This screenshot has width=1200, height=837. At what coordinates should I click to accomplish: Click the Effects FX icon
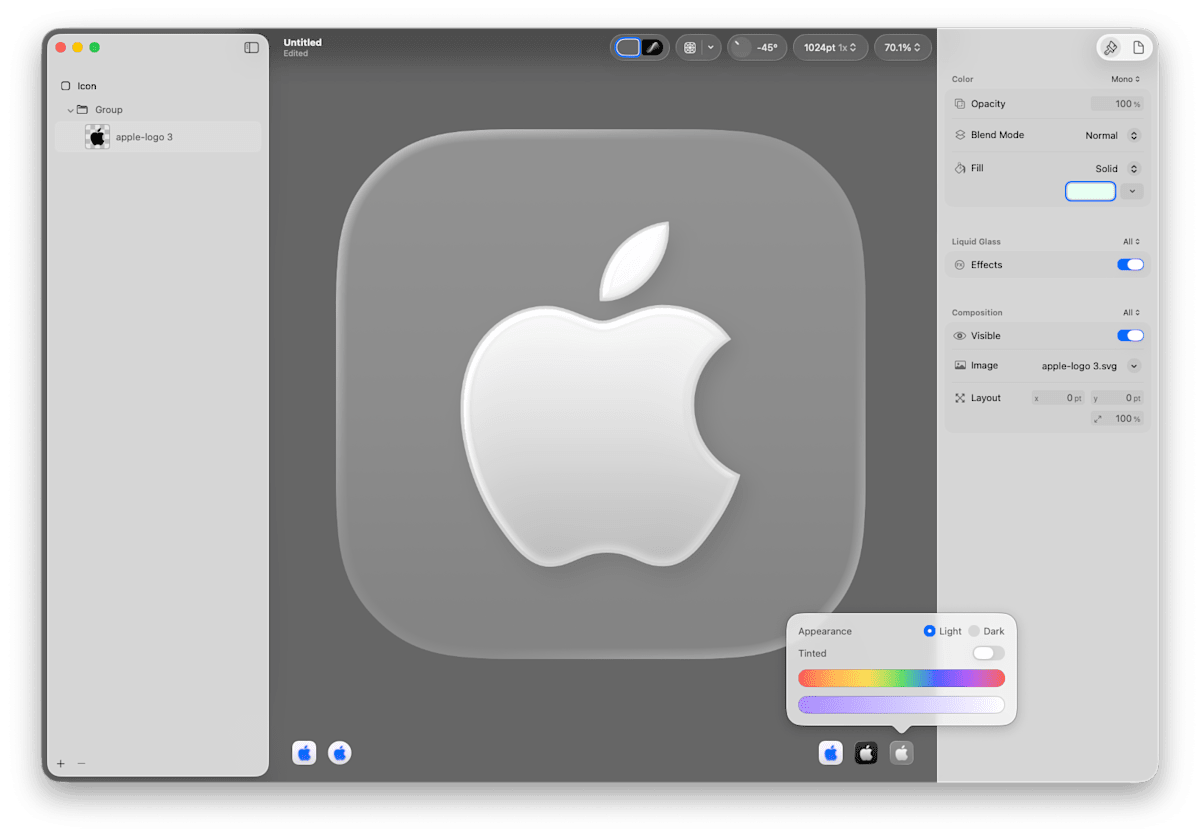click(960, 265)
